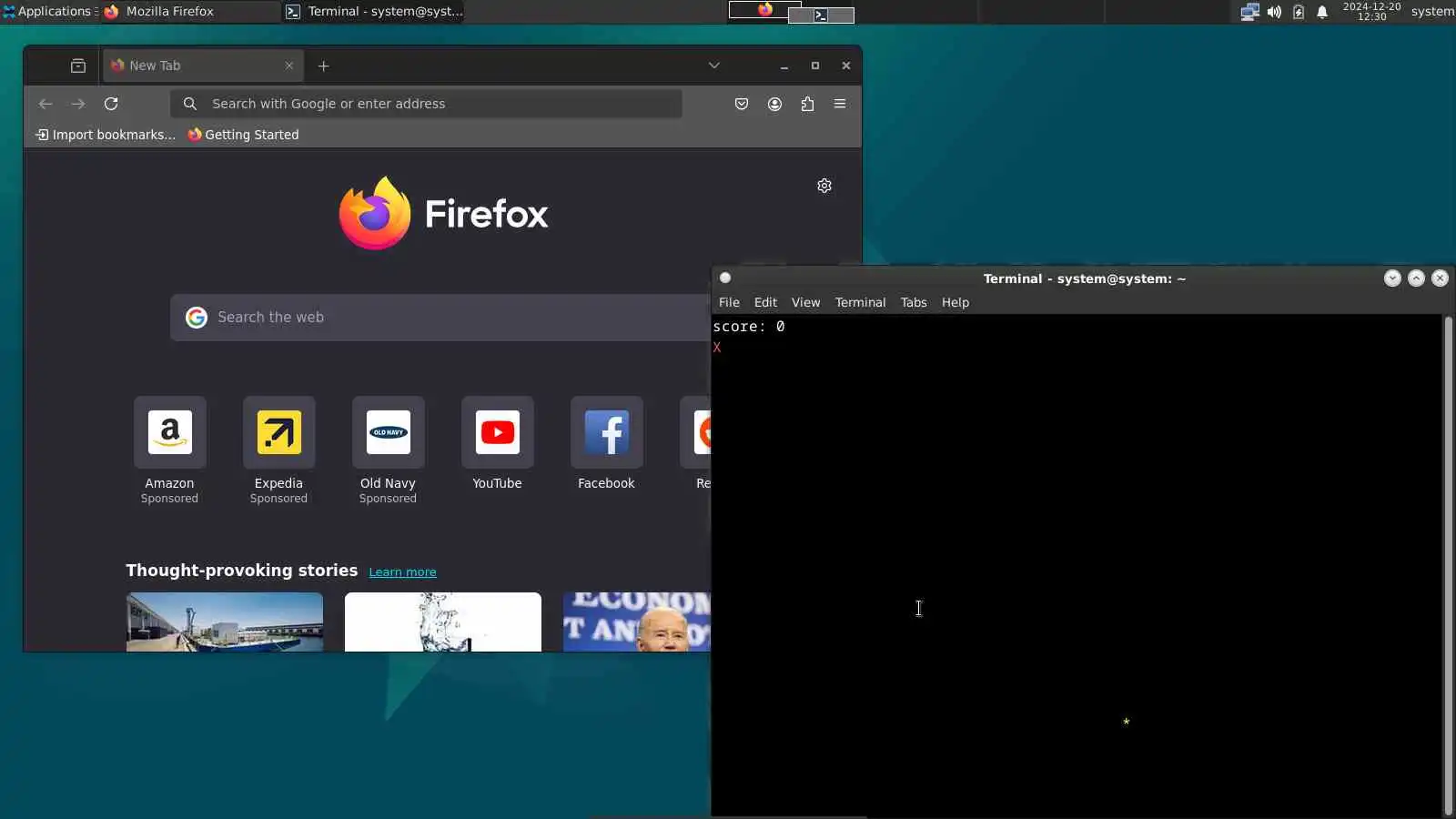Open the harbor building story thumbnail
This screenshot has height=819, width=1456.
tap(225, 622)
